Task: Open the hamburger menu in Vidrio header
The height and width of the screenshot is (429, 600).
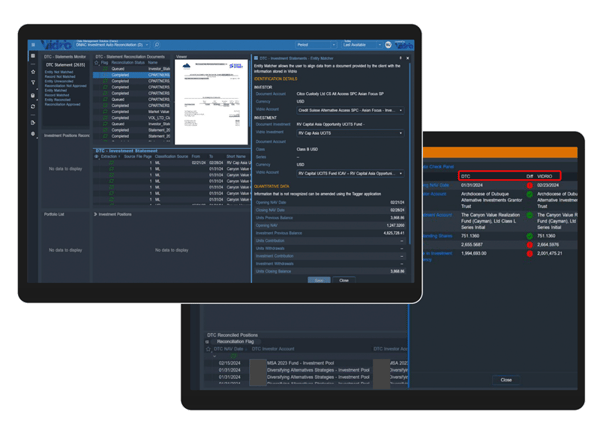Action: (33, 45)
